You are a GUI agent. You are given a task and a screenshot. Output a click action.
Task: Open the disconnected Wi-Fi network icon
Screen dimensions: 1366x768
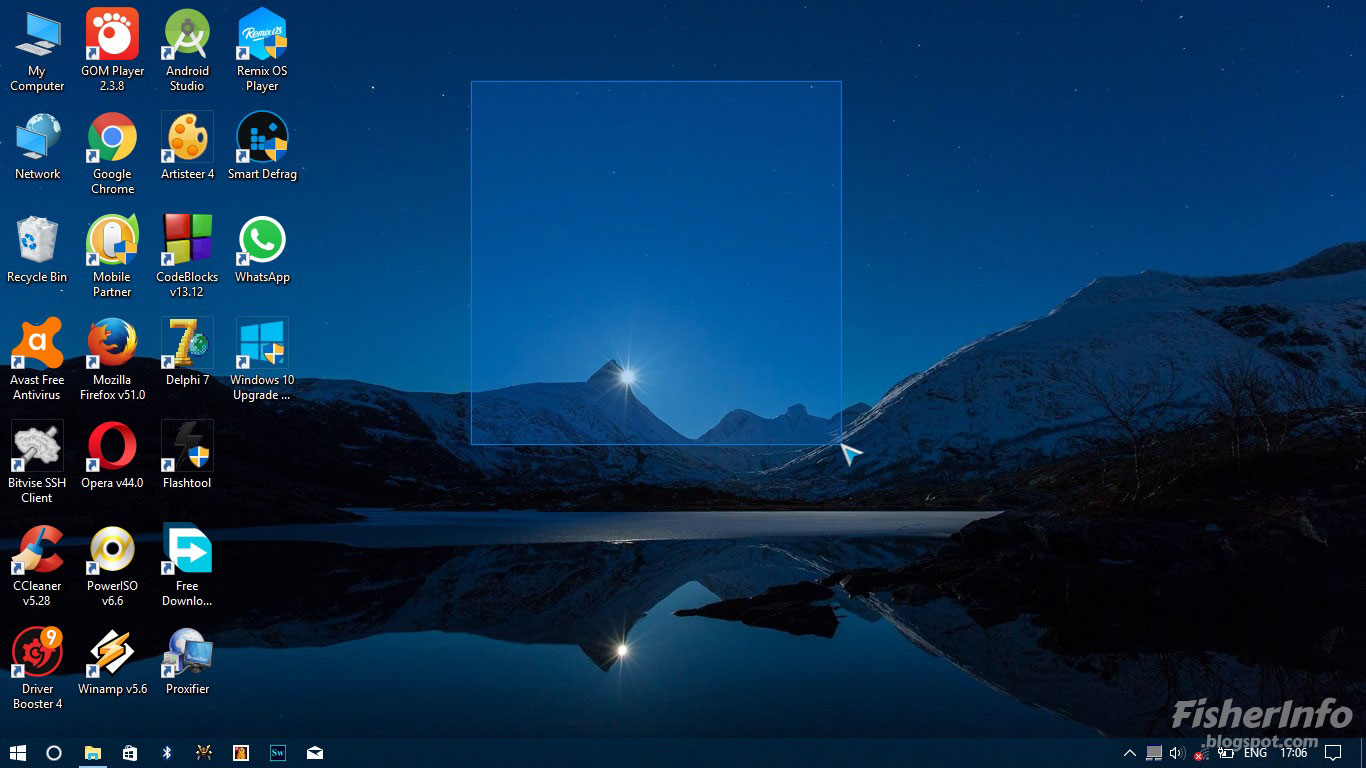(x=1201, y=753)
